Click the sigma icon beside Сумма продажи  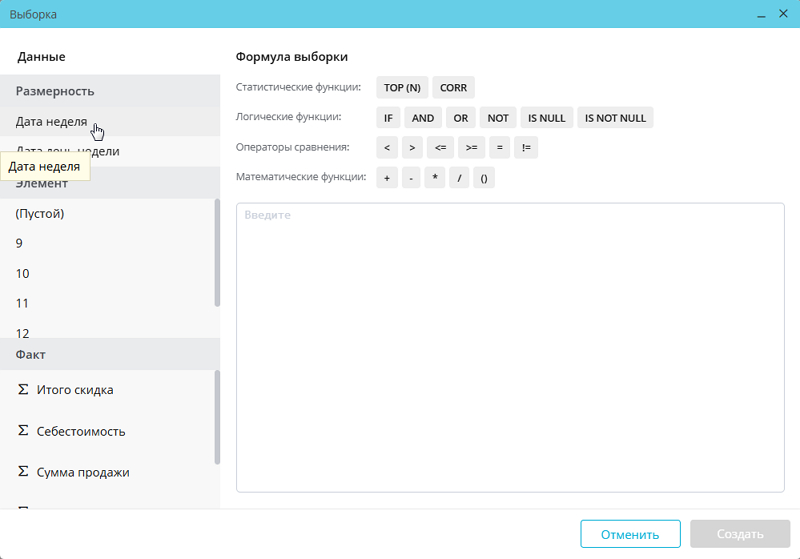point(23,472)
